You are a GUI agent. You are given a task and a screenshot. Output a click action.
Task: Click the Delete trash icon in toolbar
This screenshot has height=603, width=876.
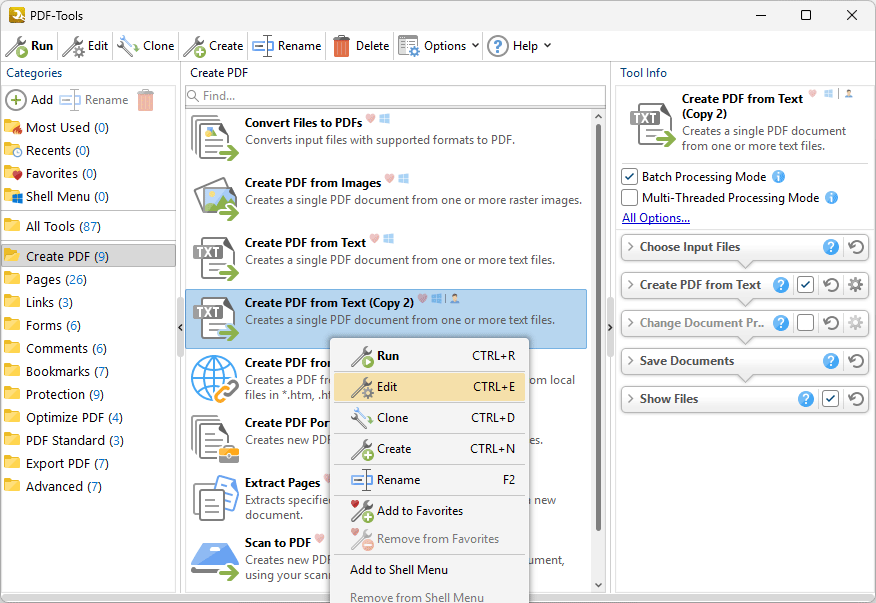[x=342, y=46]
